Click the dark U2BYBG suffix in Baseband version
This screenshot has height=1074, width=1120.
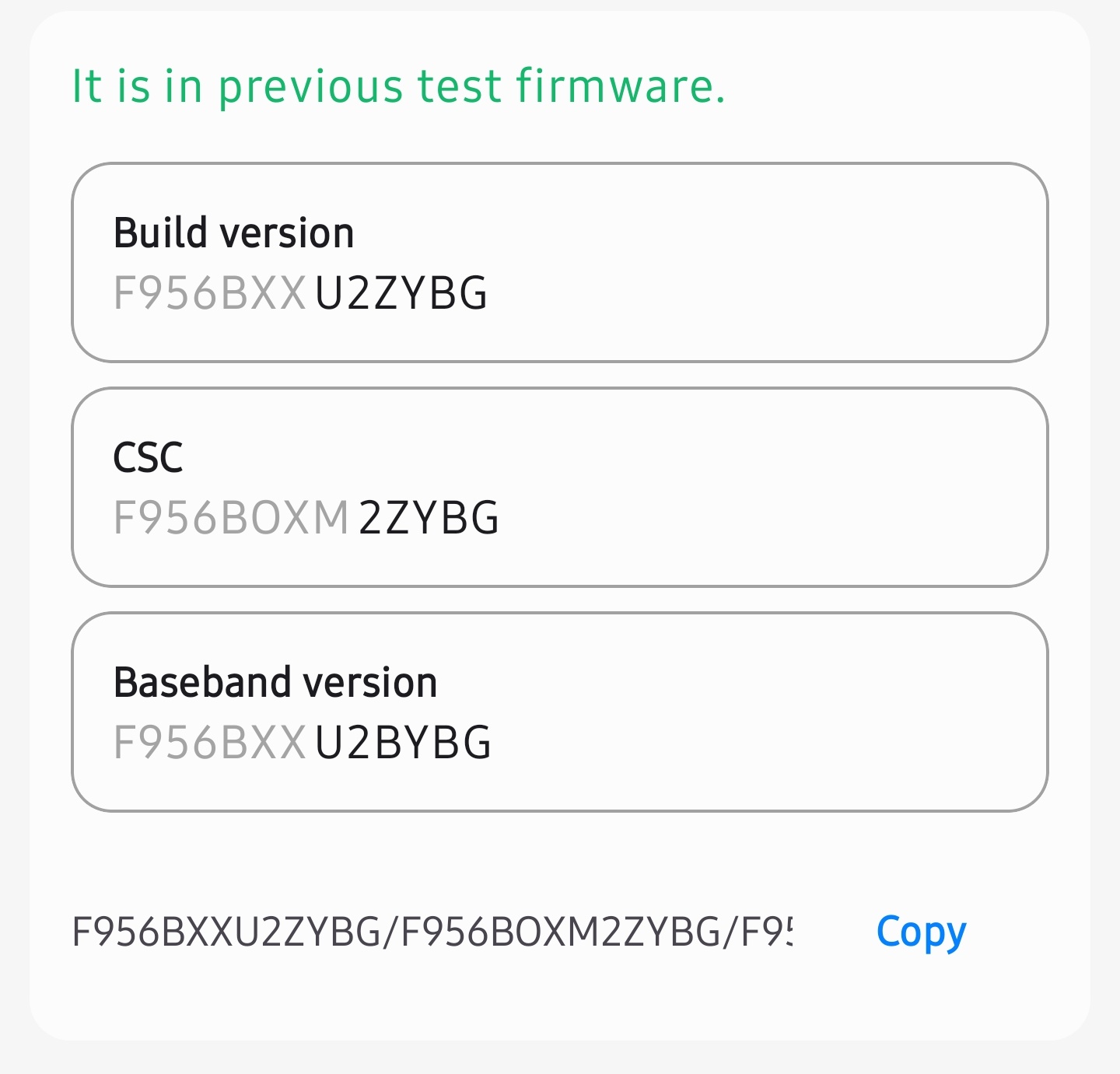[403, 743]
